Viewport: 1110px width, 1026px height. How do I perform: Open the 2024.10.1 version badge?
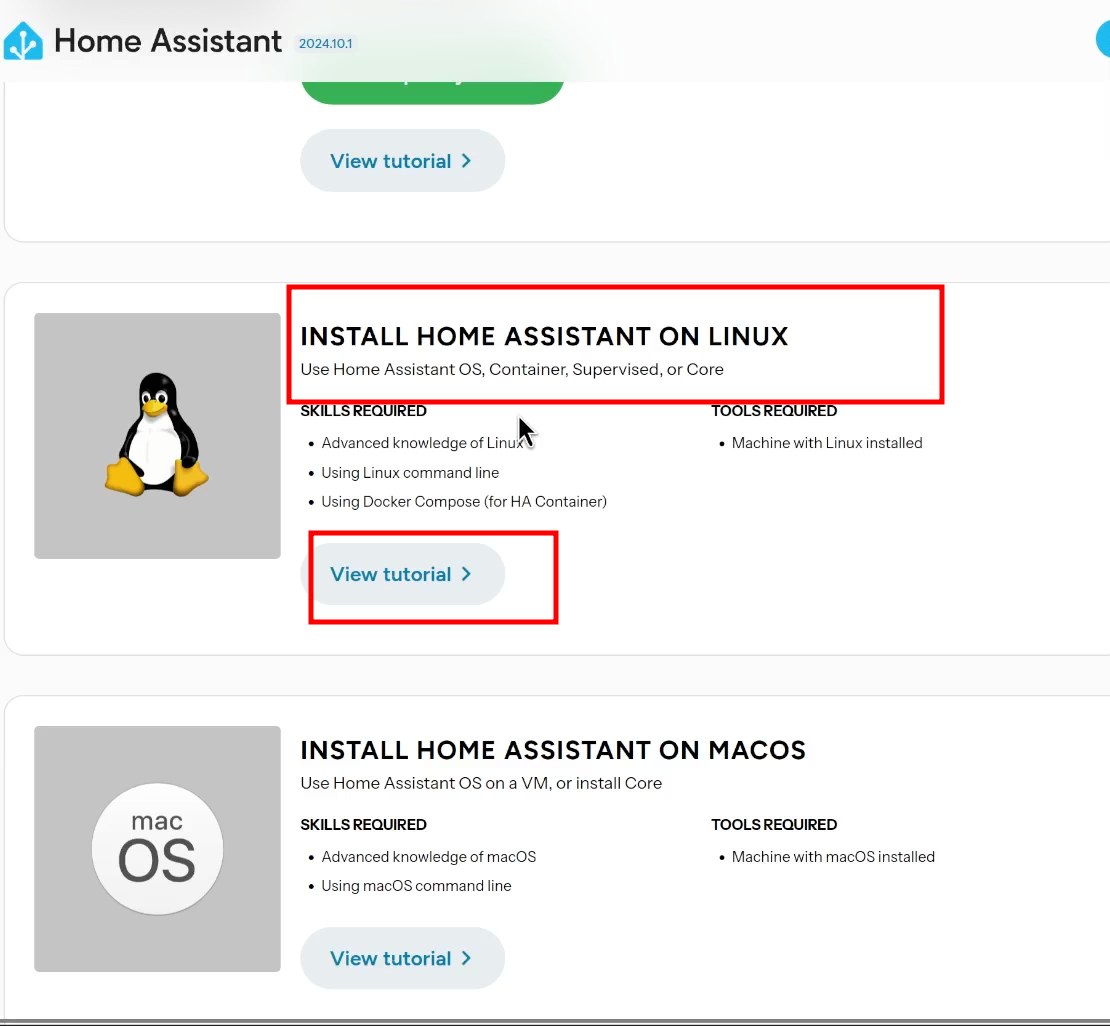pyautogui.click(x=326, y=43)
